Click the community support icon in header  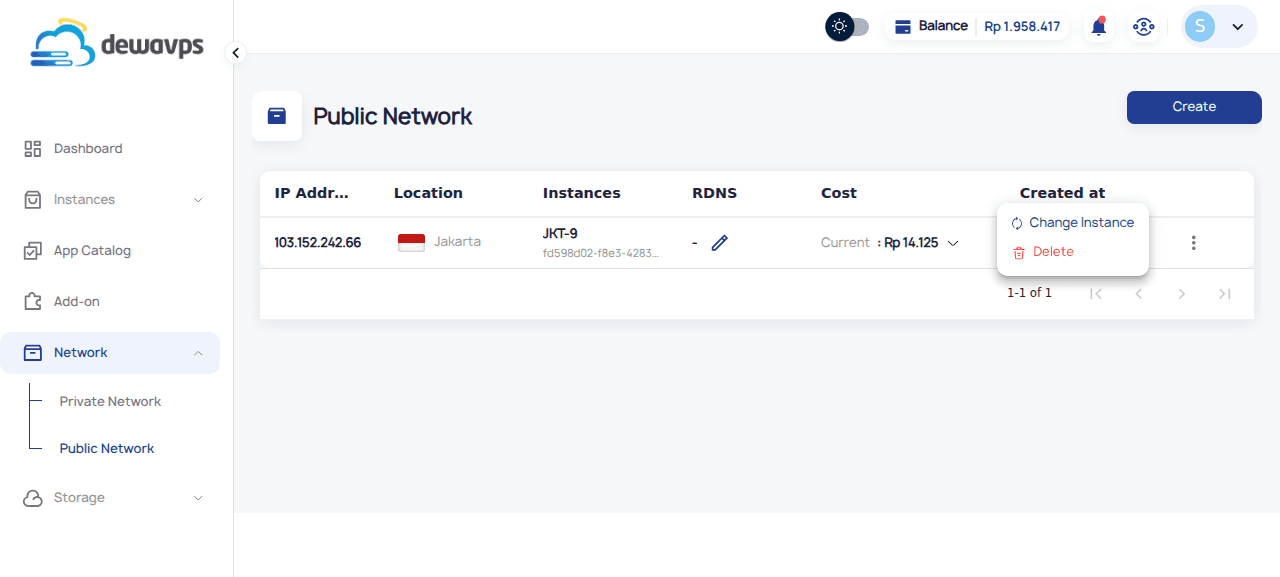pyautogui.click(x=1143, y=27)
